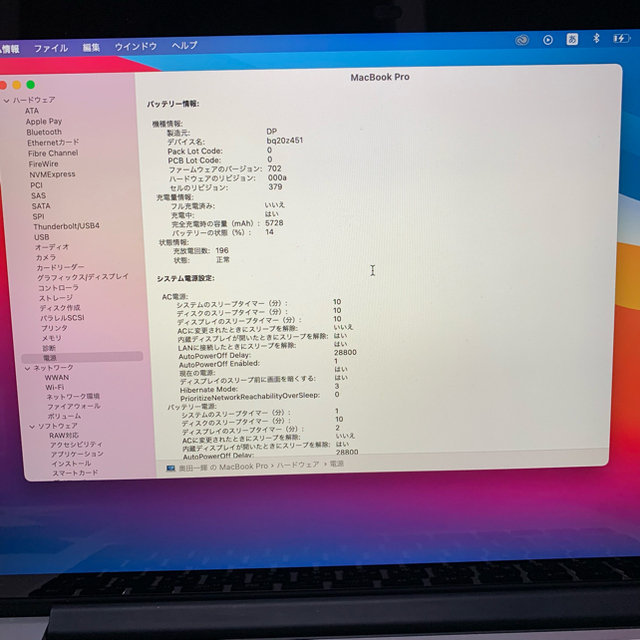This screenshot has height=640, width=640.
Task: Click the バッテリー情報 heading
Action: pos(173,104)
